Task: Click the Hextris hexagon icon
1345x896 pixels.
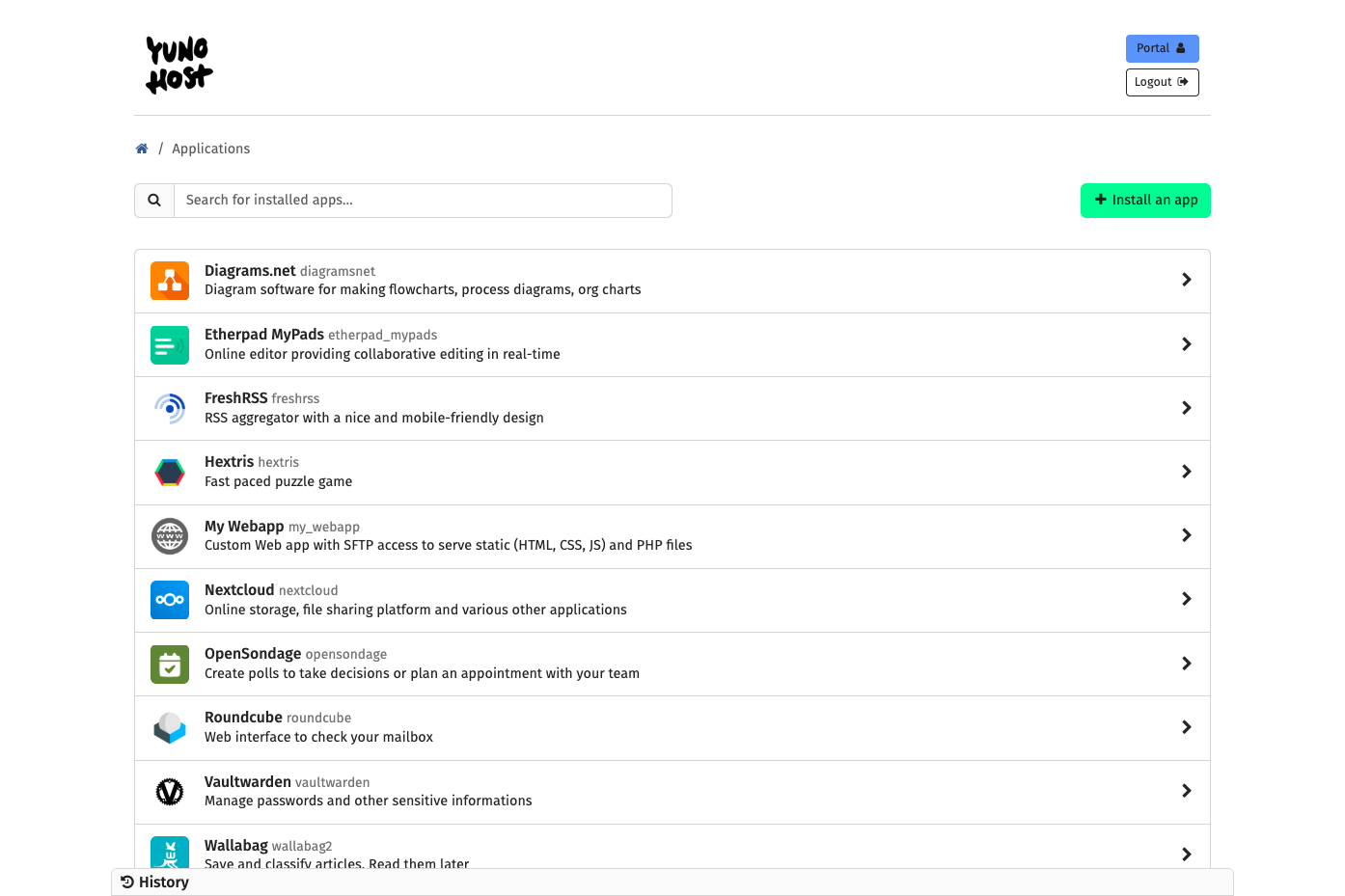Action: (x=170, y=473)
